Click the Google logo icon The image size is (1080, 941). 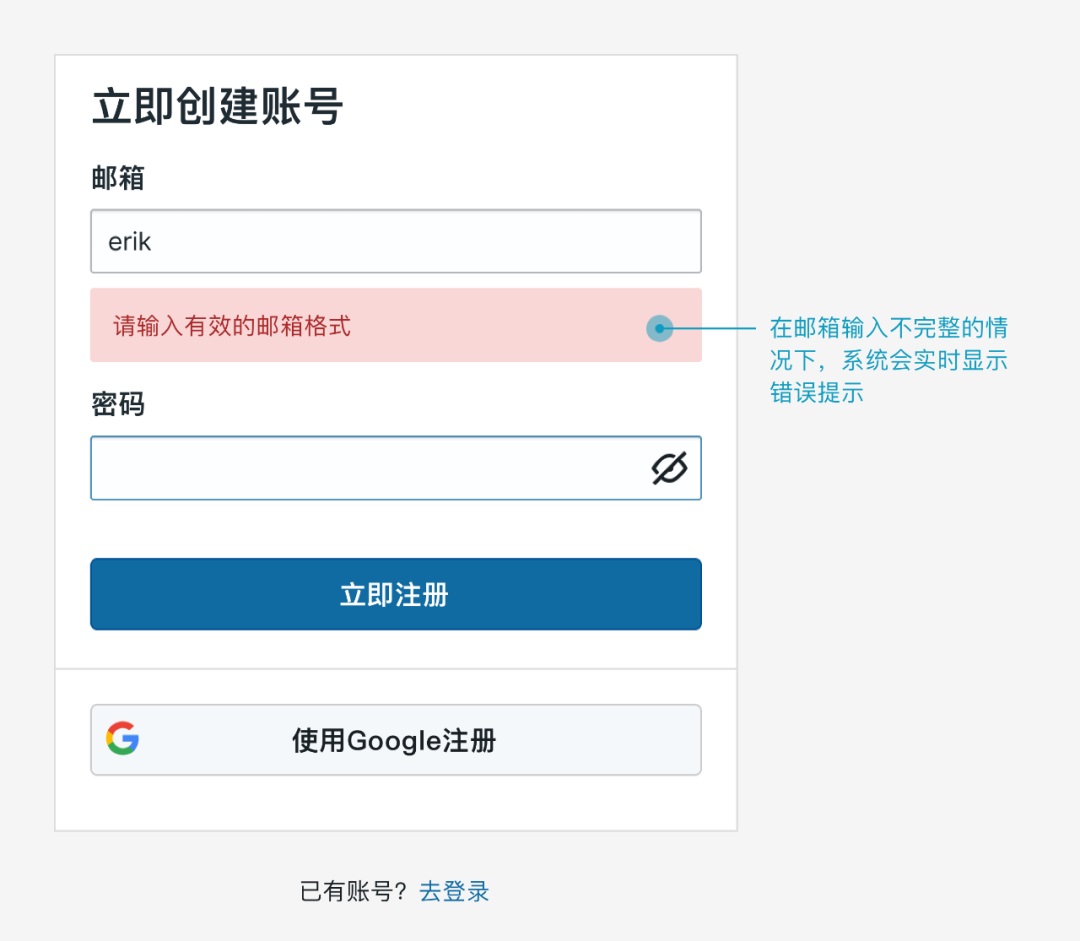click(x=122, y=739)
